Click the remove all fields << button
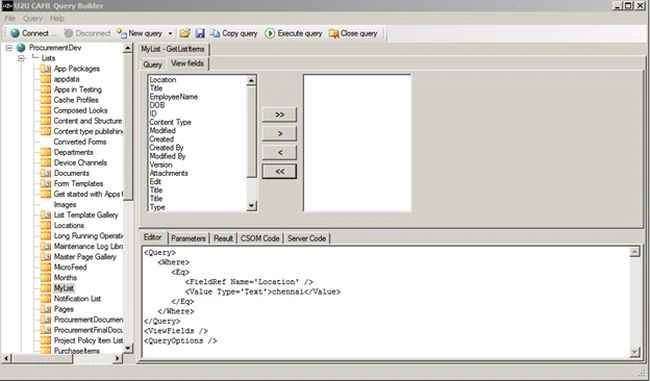 coord(279,171)
